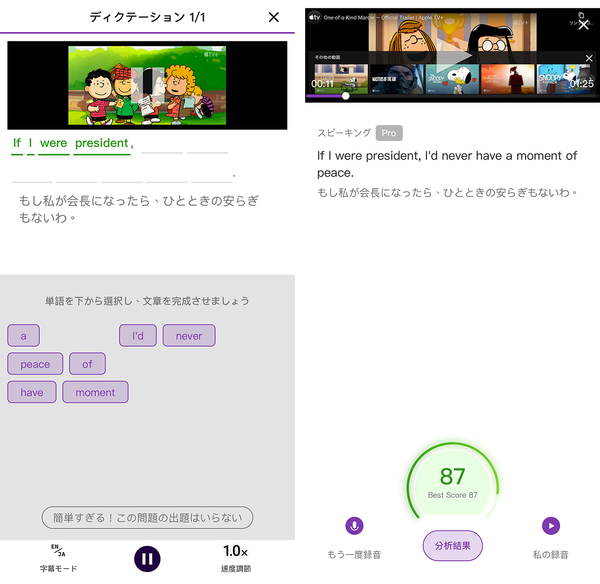
Task: Select the word tile 'I'd'
Action: (138, 336)
